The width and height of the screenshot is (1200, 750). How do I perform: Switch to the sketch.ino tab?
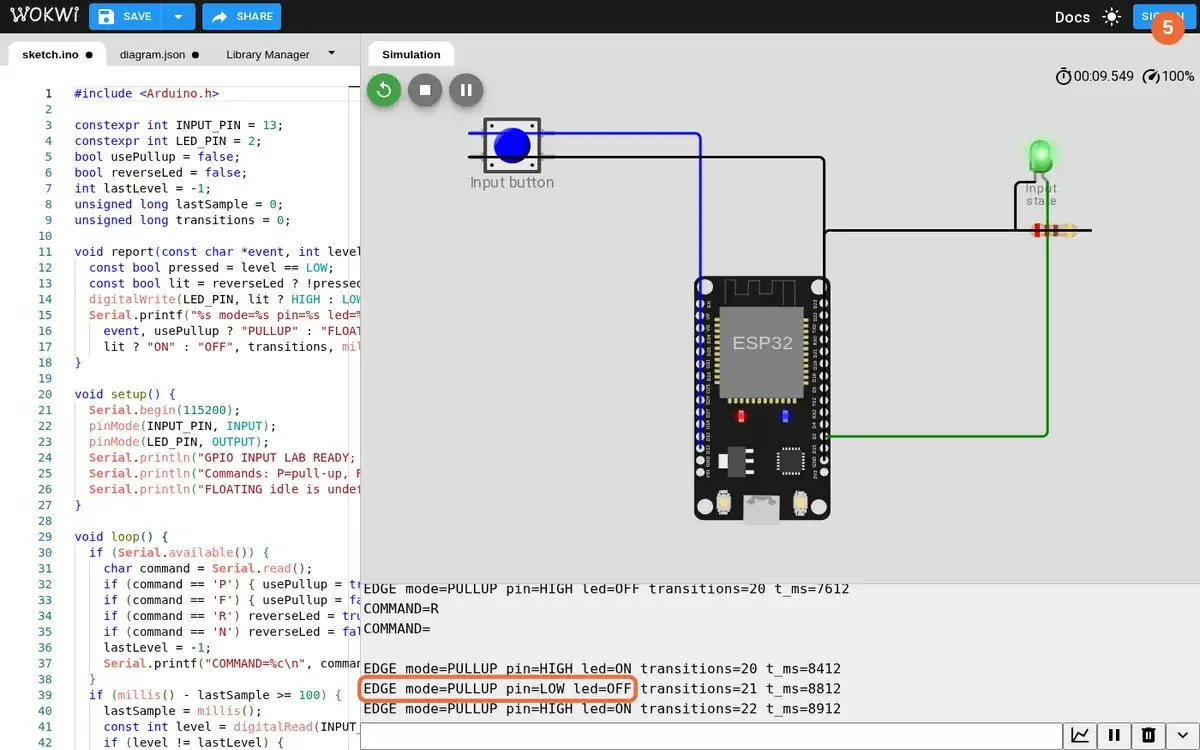[x=57, y=55]
